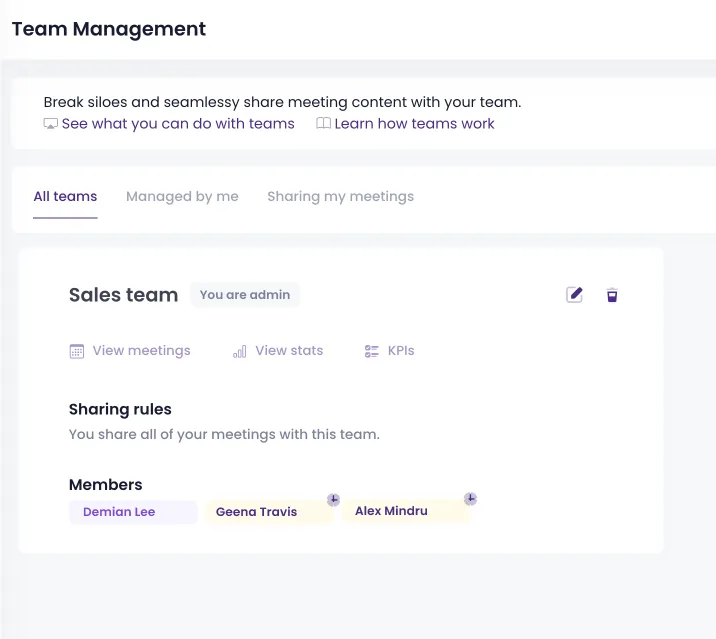Click the You are admin badge

coord(245,295)
